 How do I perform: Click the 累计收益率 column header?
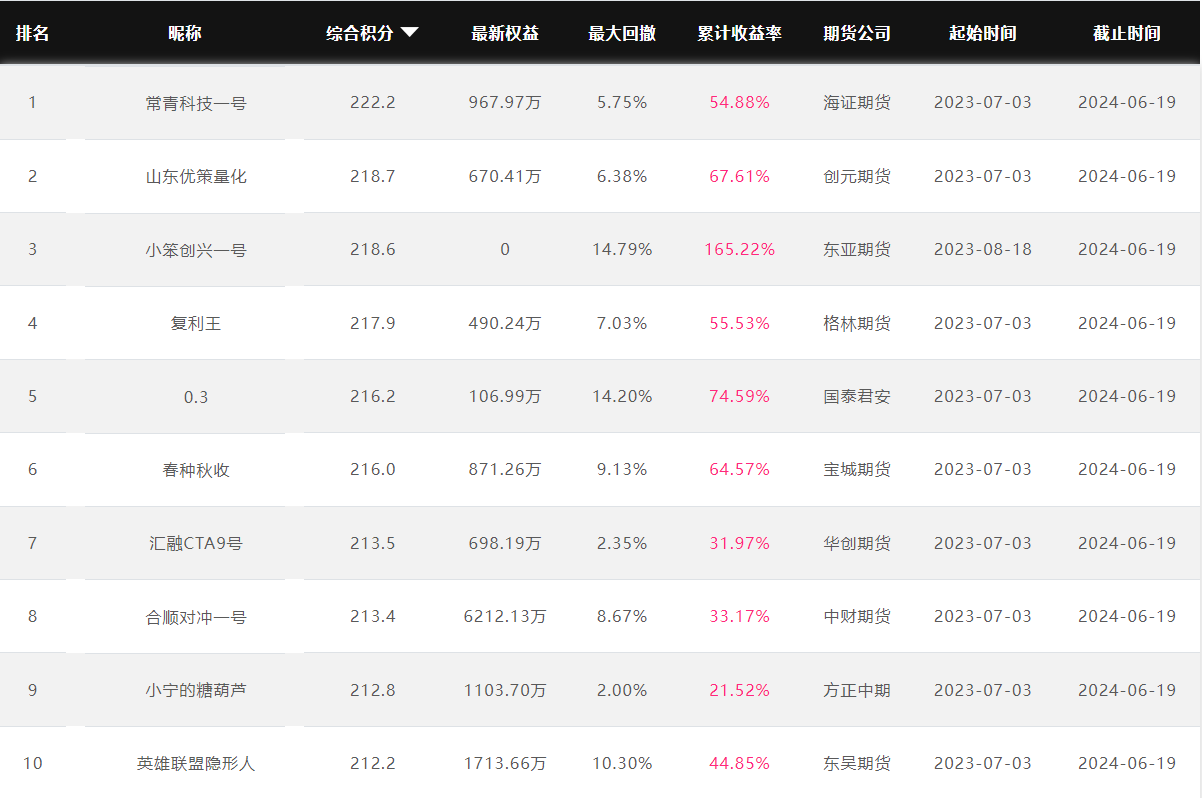740,33
